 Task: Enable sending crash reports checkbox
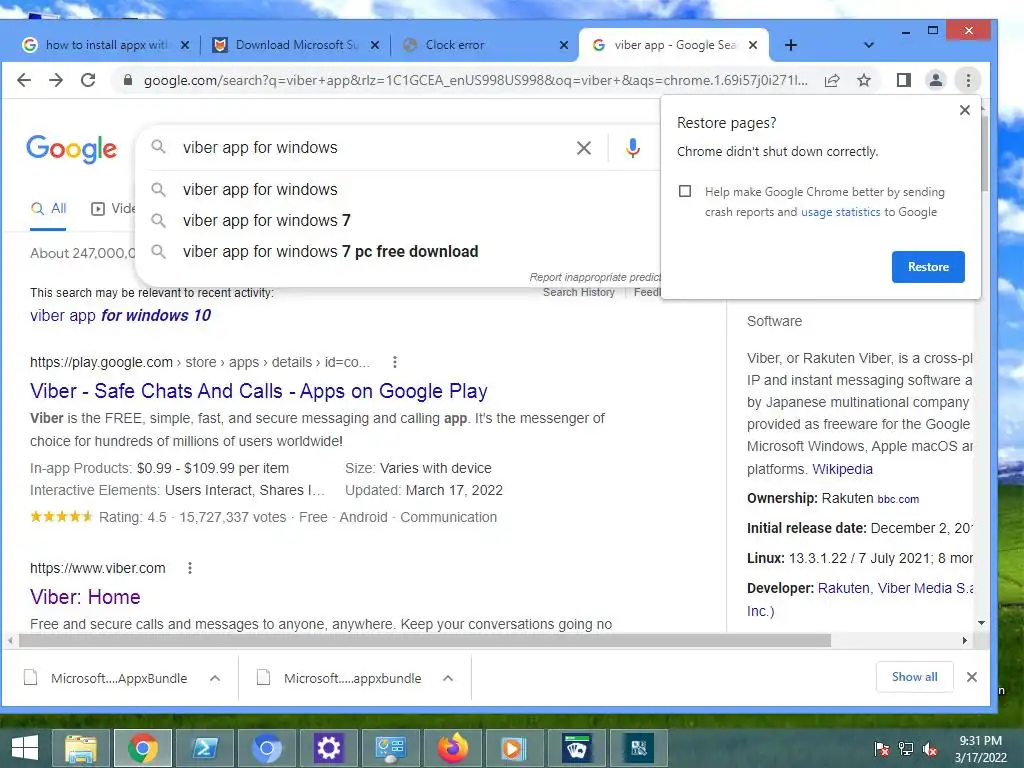684,191
